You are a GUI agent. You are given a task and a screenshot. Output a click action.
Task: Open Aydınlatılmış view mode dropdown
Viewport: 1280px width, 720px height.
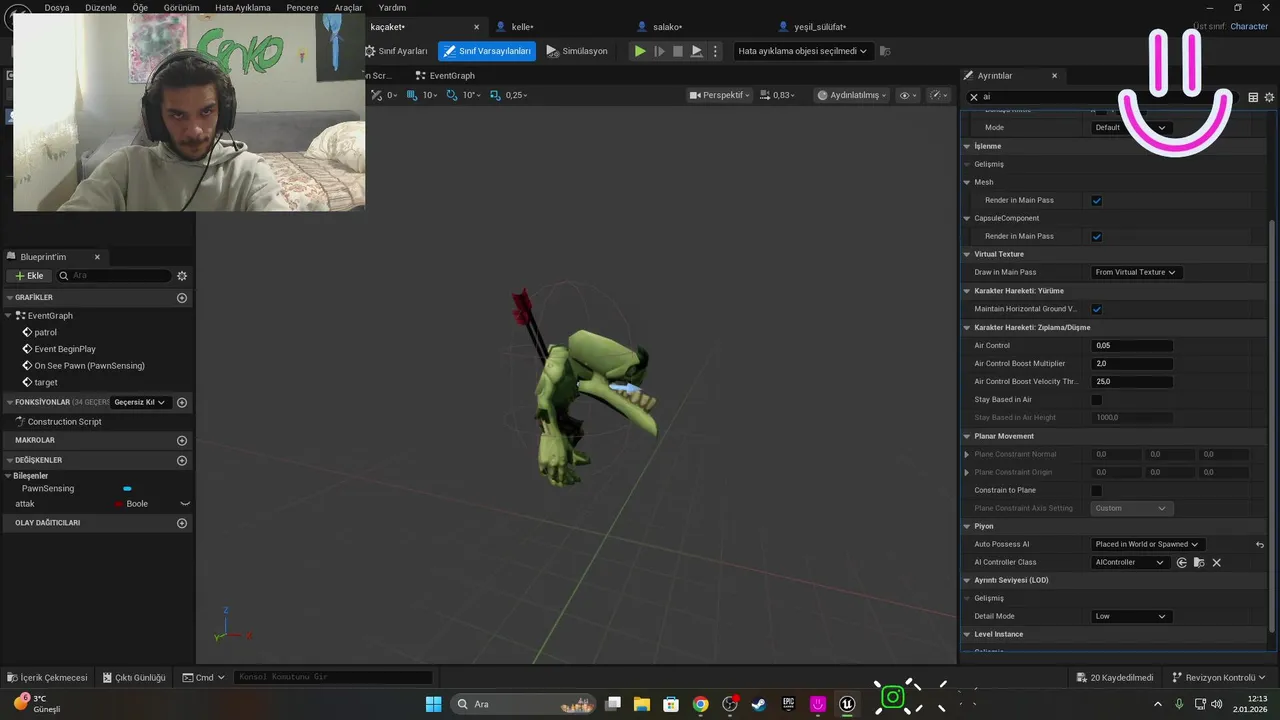[852, 95]
